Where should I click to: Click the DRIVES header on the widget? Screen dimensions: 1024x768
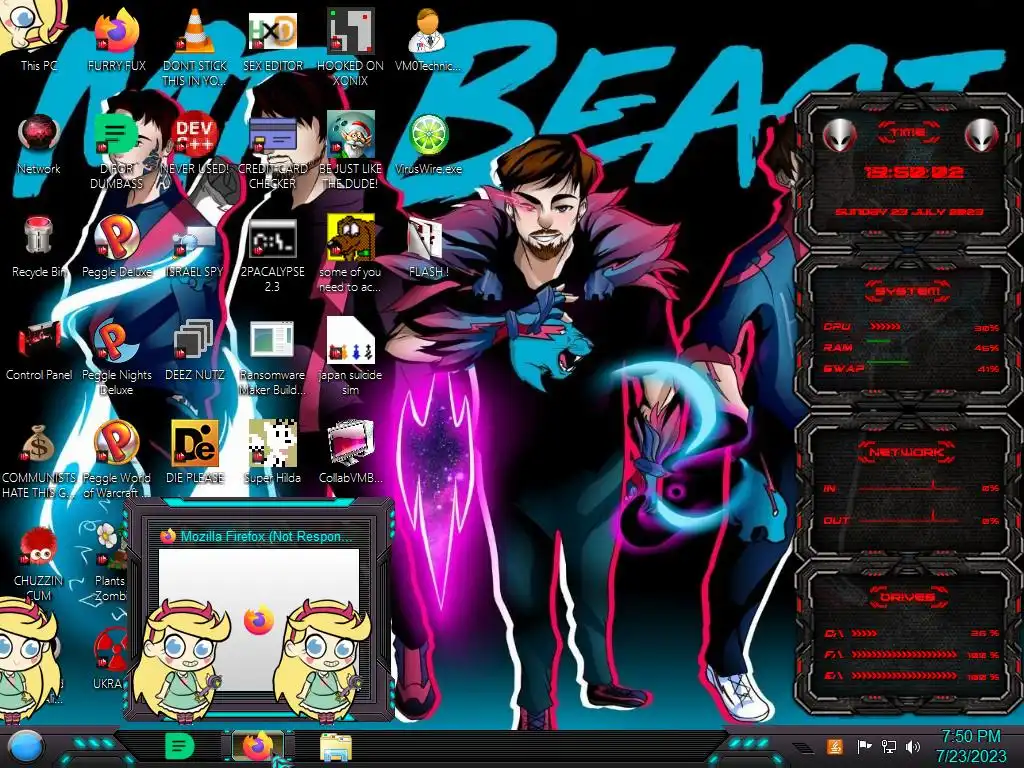908,597
